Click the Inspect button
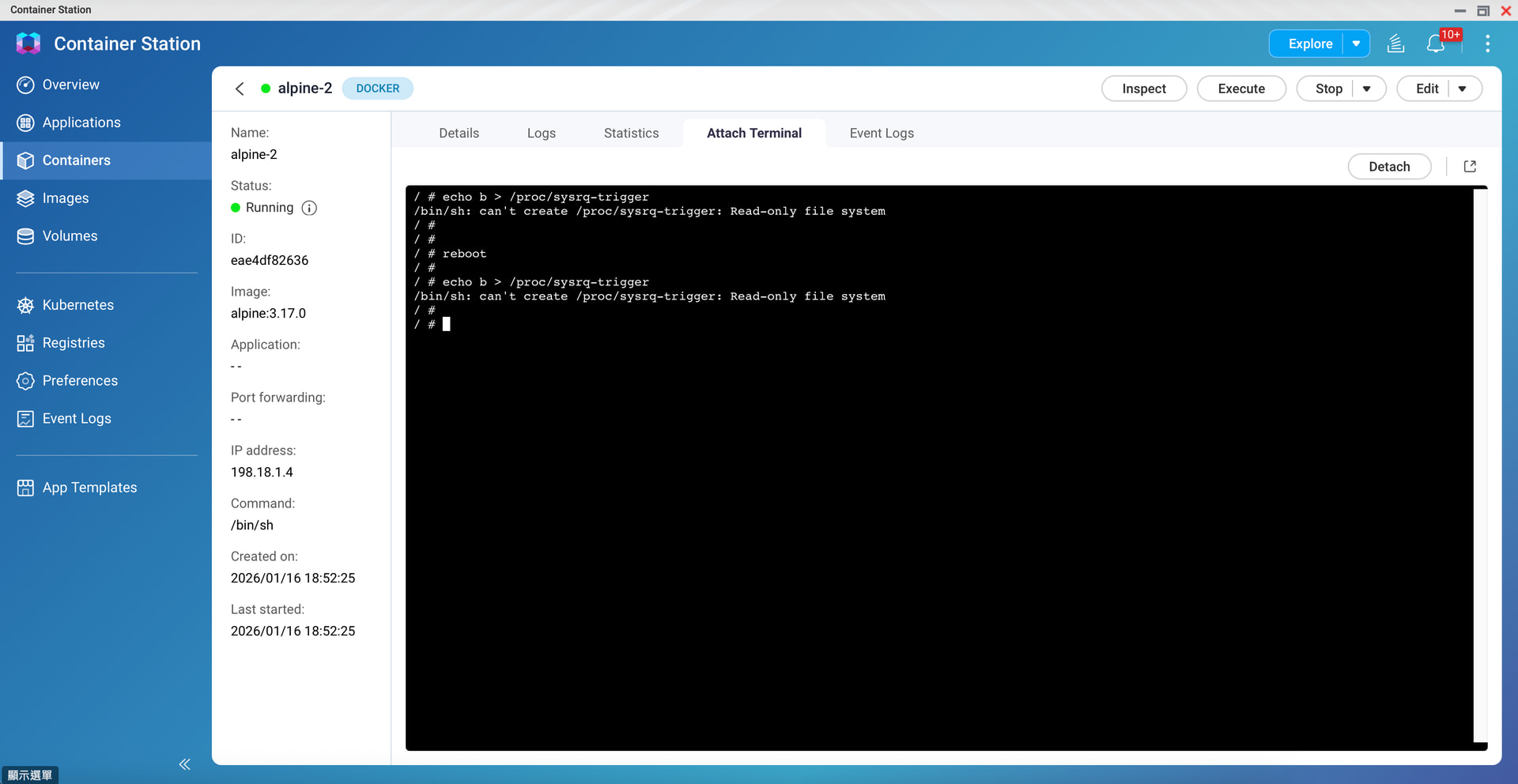This screenshot has height=784, width=1518. point(1143,89)
